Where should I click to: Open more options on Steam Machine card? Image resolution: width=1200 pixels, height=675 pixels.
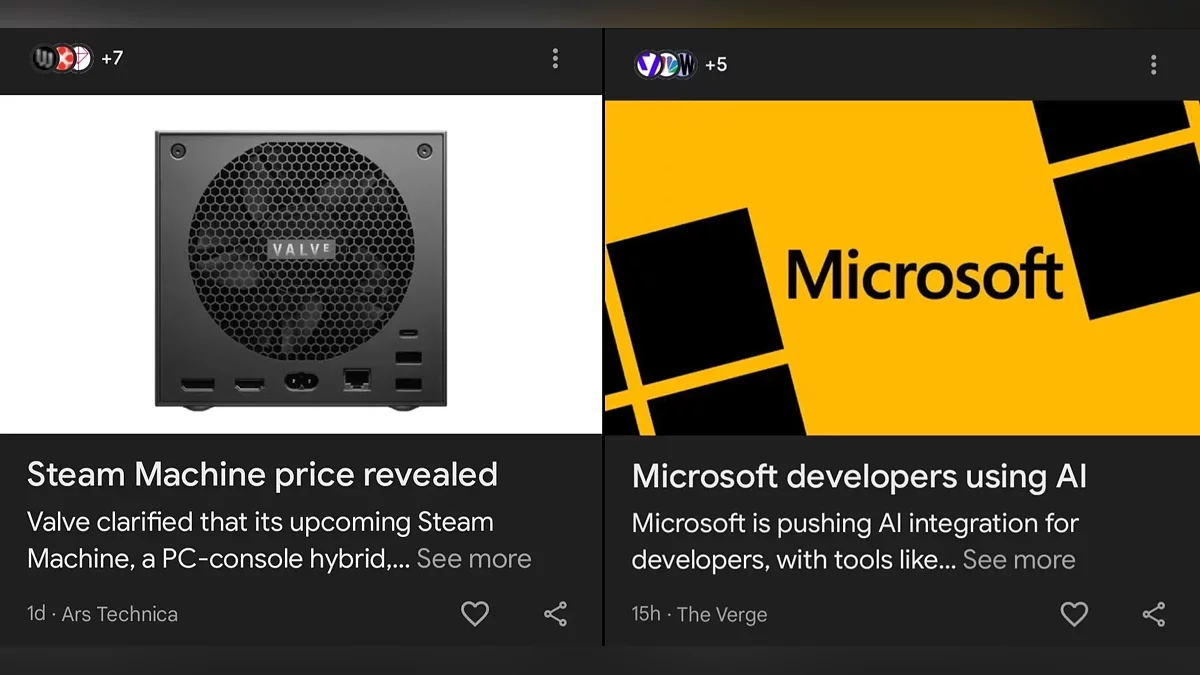pyautogui.click(x=555, y=59)
